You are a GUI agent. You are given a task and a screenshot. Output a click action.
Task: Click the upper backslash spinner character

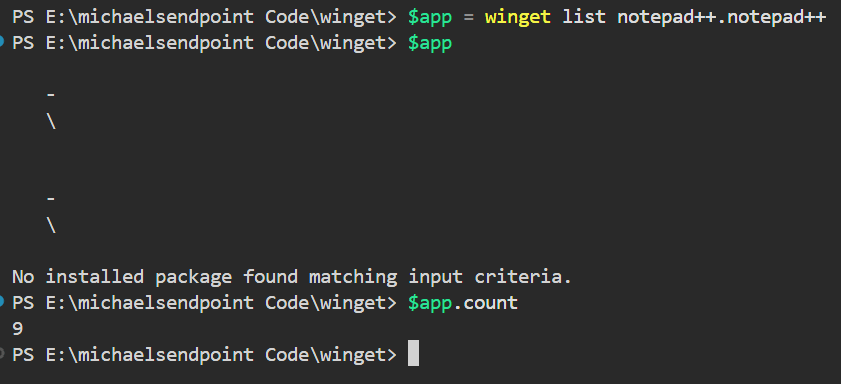(51, 122)
